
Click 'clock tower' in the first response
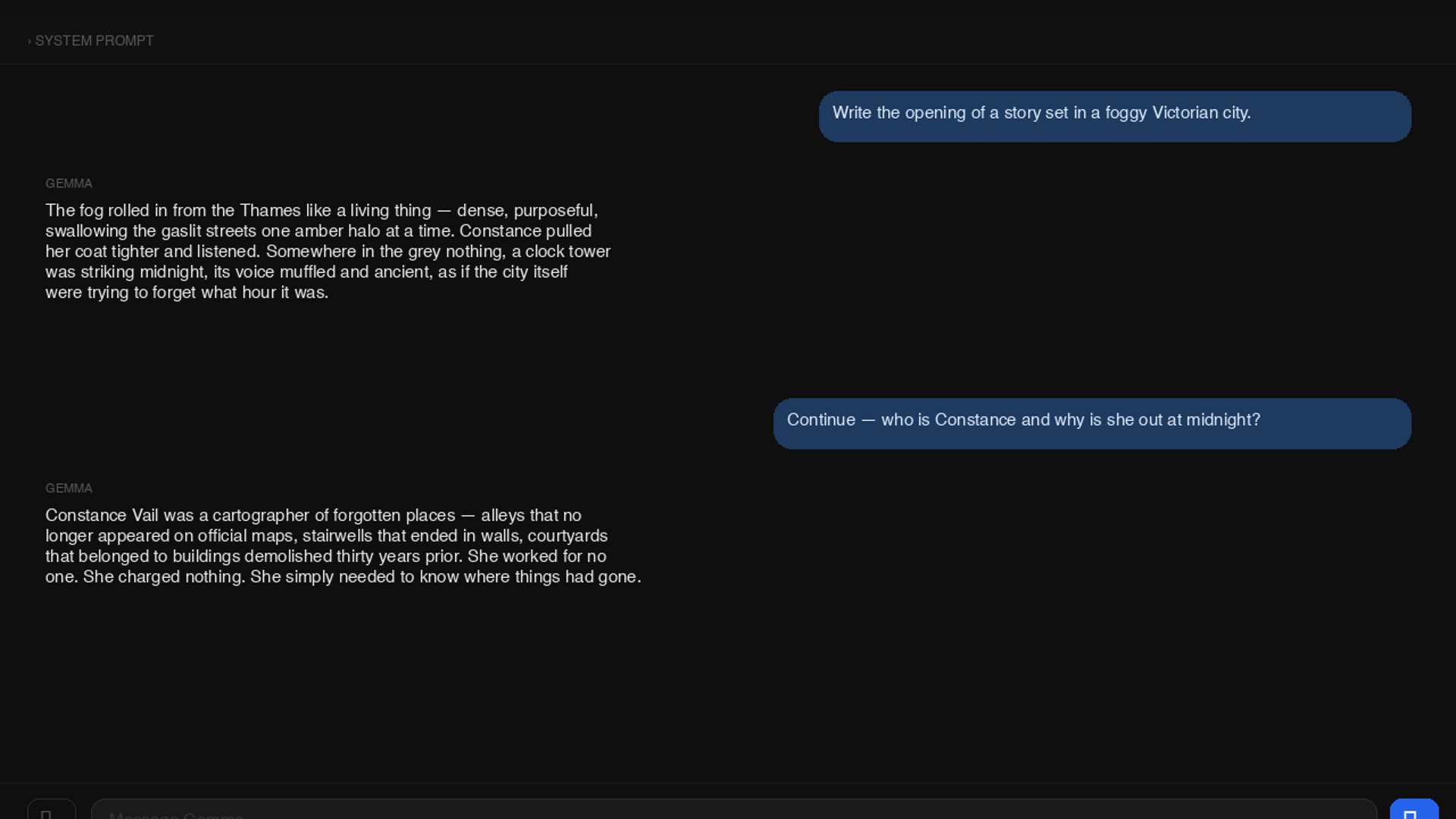click(x=567, y=252)
